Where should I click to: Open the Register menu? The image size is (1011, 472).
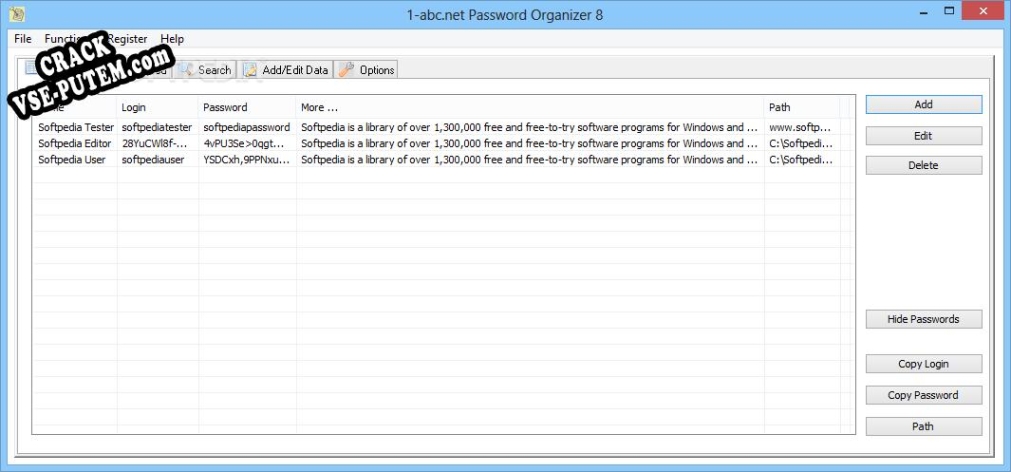[127, 39]
